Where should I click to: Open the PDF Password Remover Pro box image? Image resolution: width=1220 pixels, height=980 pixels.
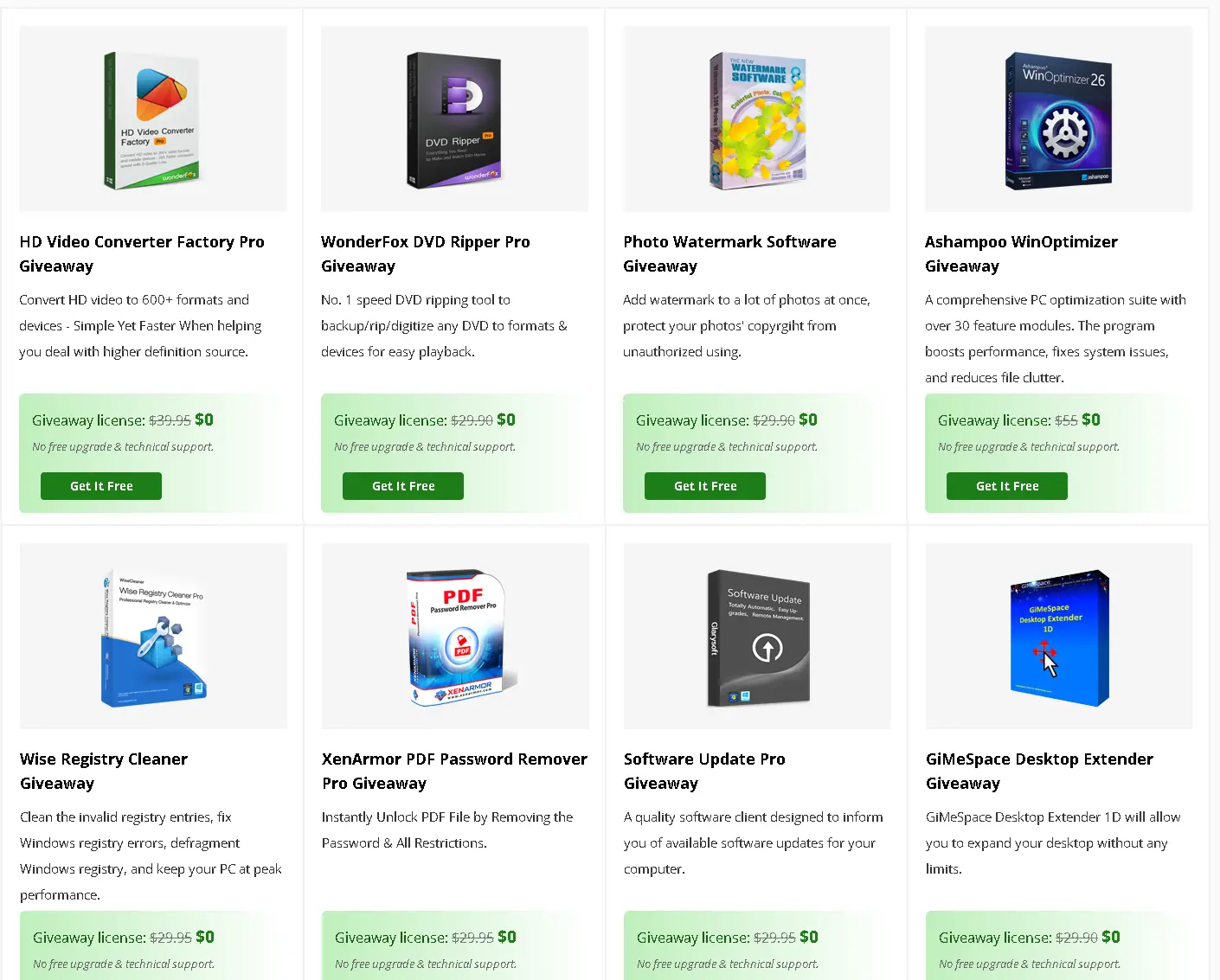pyautogui.click(x=454, y=636)
